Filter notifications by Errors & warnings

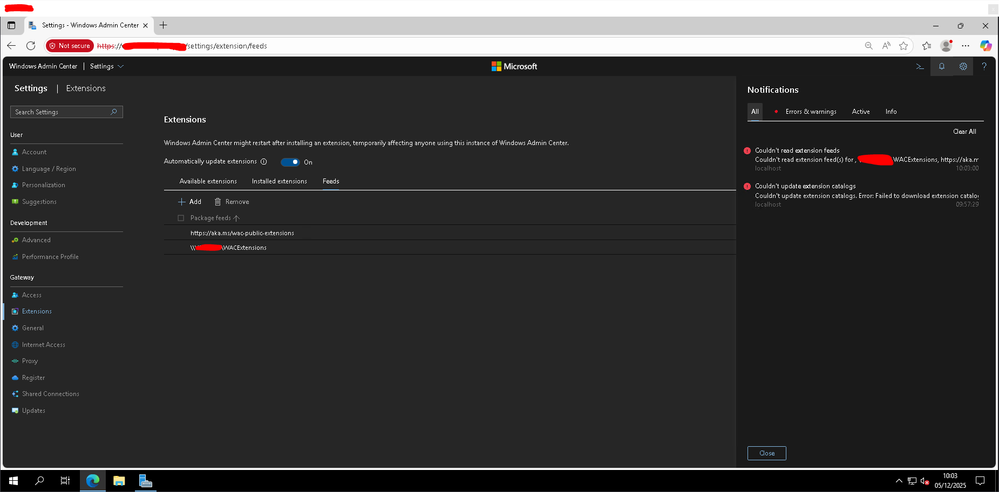pyautogui.click(x=810, y=112)
